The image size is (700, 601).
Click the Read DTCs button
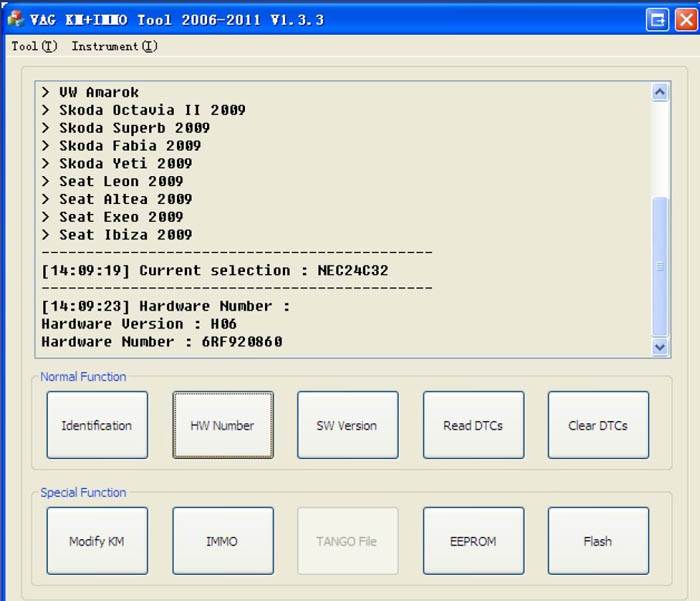pos(474,425)
